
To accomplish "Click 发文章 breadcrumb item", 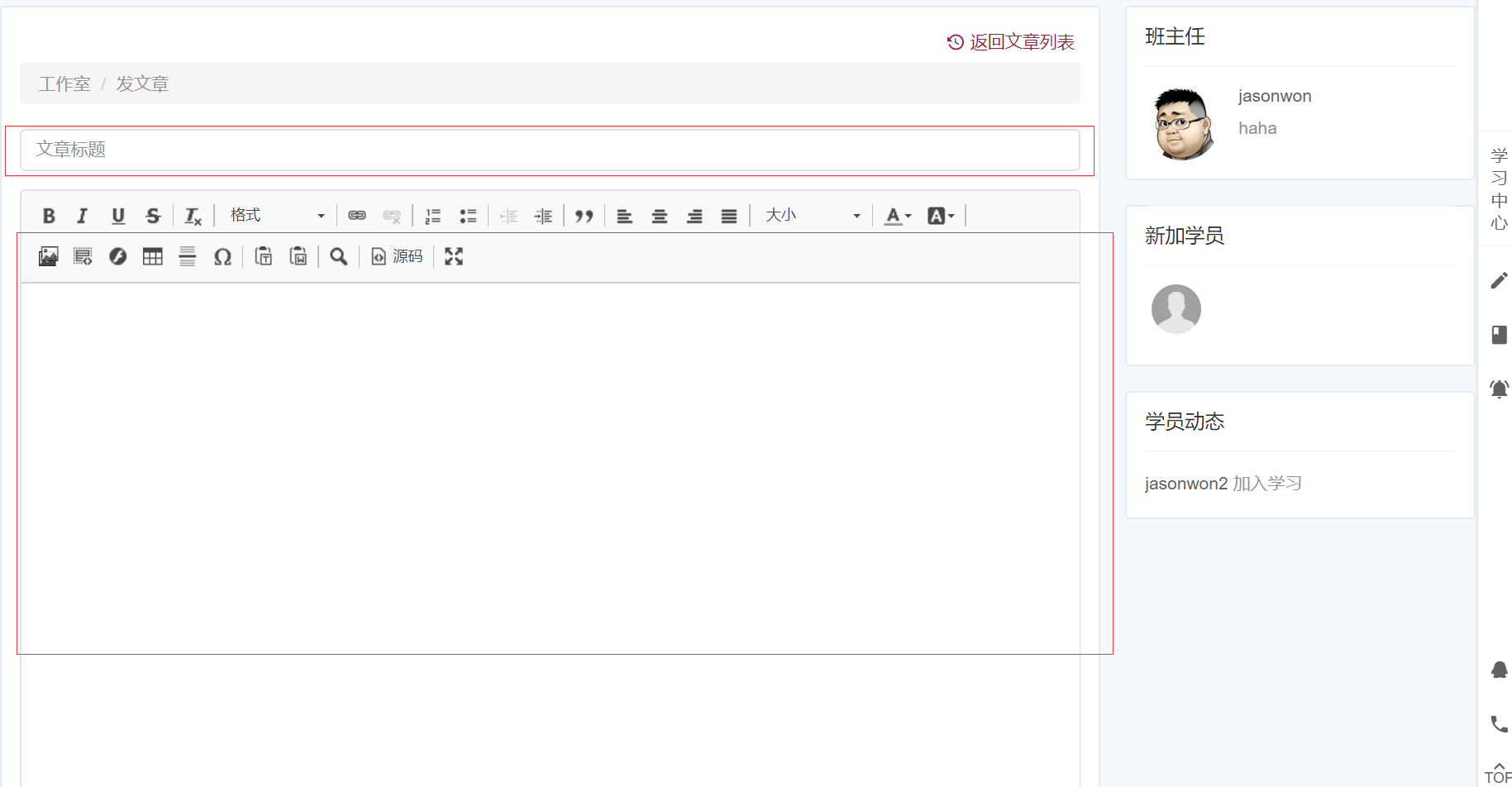I will coord(142,83).
